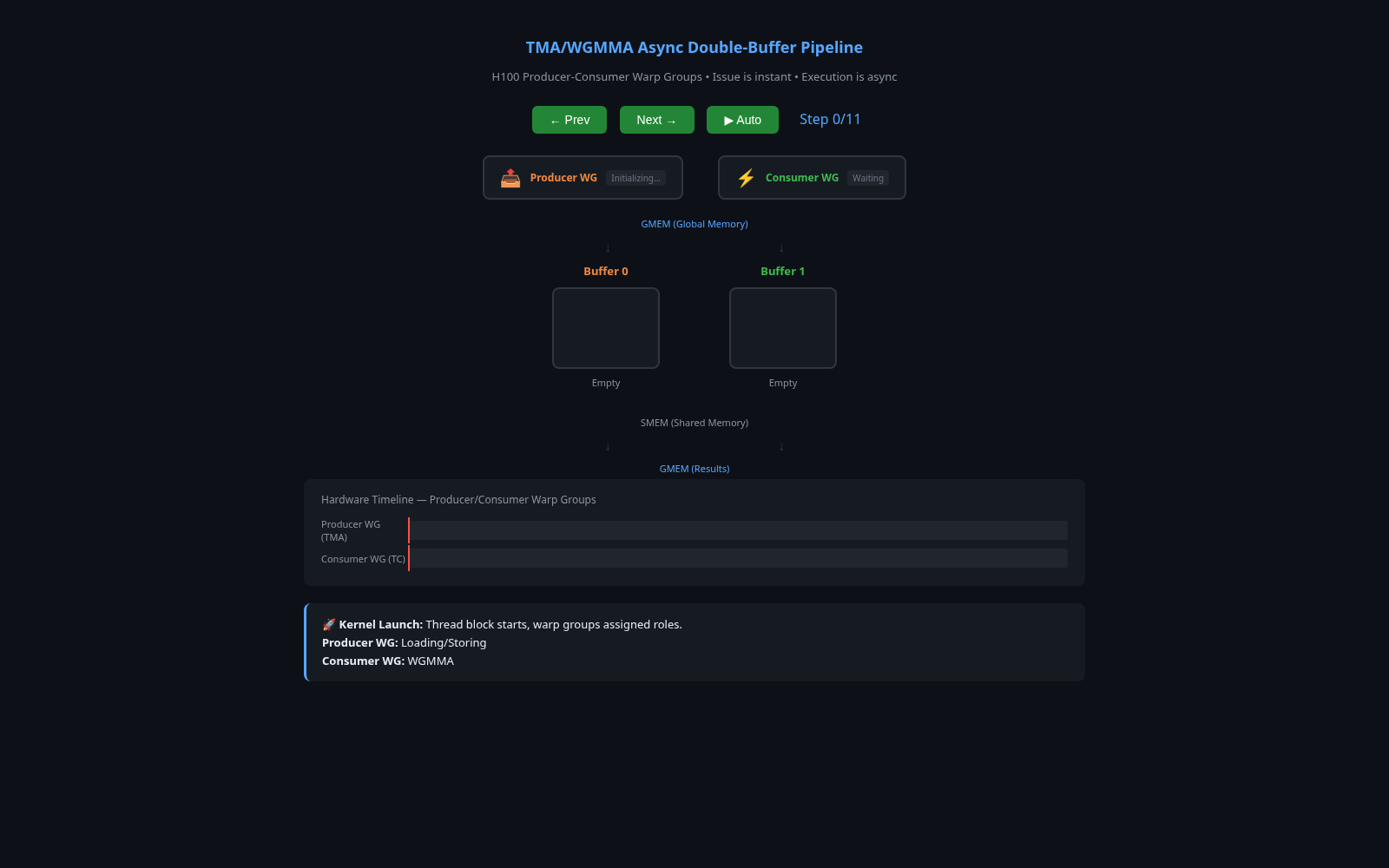
Task: Click the play triangle inside the Auto button
Action: (727, 120)
